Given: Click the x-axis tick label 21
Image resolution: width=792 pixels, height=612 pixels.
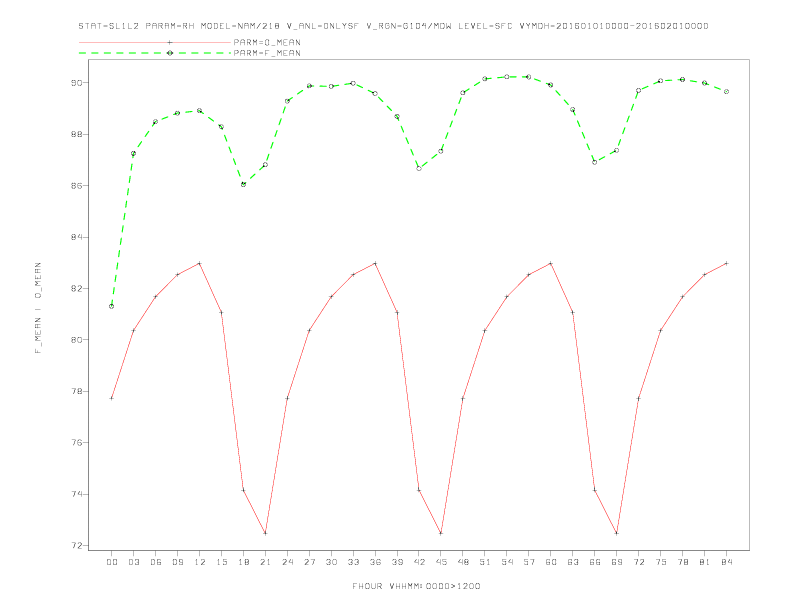Looking at the screenshot, I should pos(265,562).
